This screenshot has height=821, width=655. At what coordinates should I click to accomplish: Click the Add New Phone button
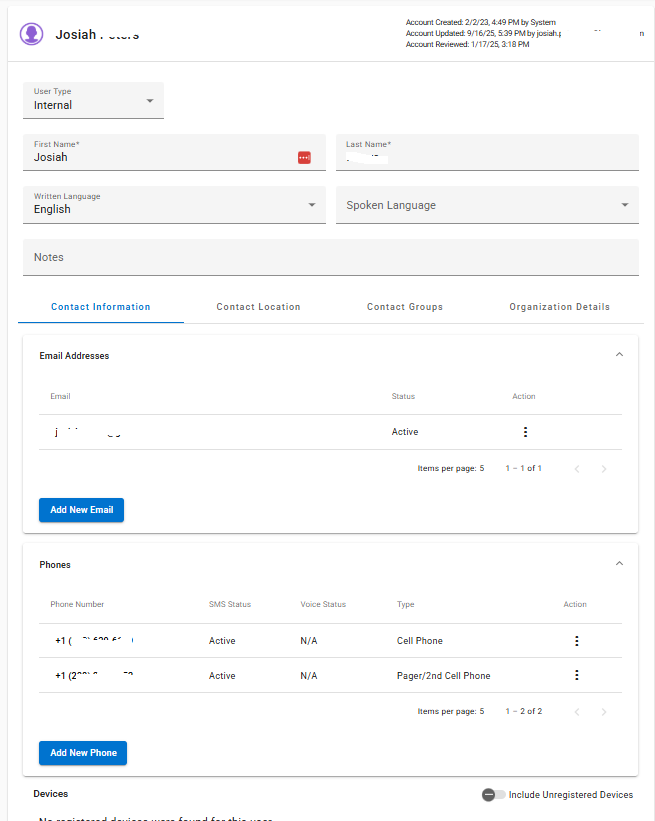click(x=83, y=753)
